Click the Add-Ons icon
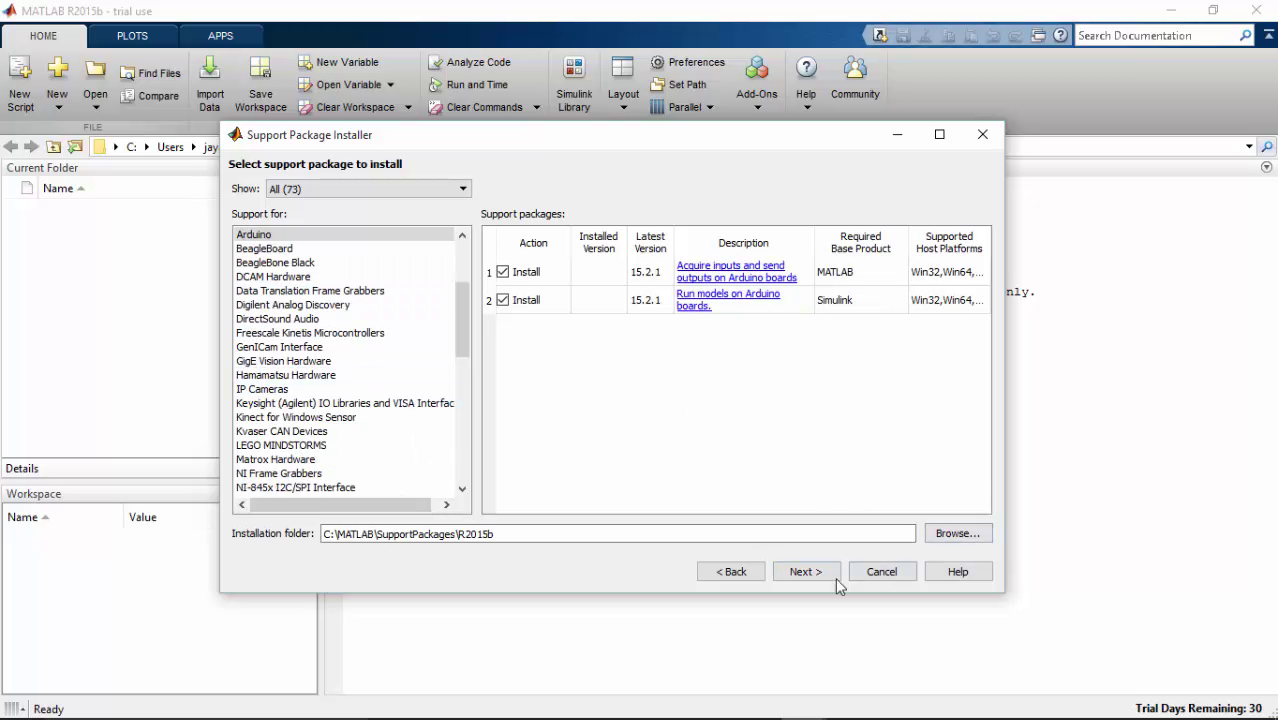This screenshot has height=720, width=1278. pyautogui.click(x=757, y=68)
